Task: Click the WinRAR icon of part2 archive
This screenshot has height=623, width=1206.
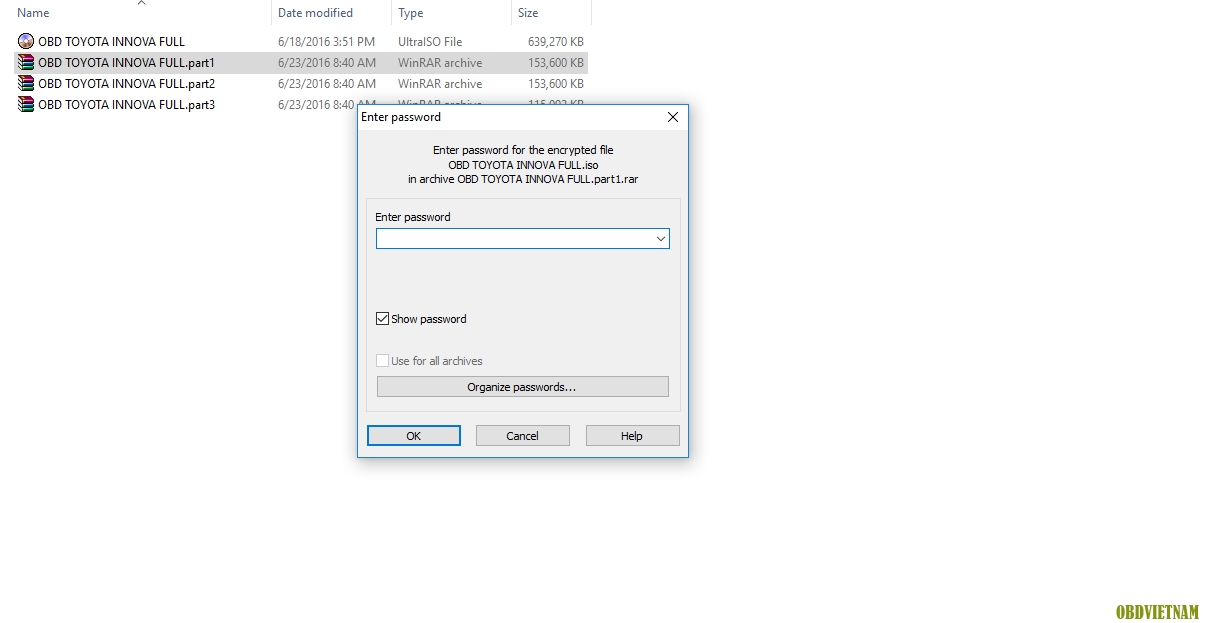Action: click(x=26, y=84)
